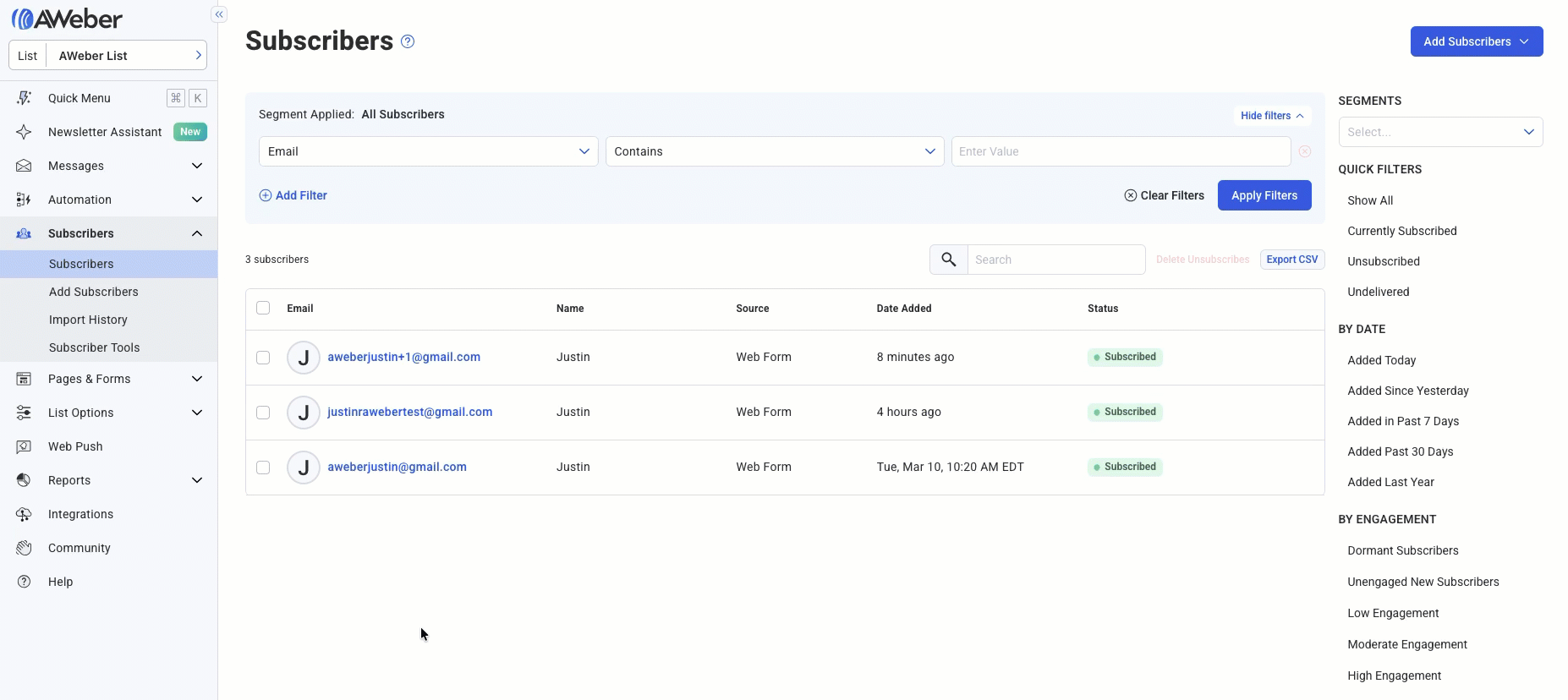Click the Integrations icon in sidebar
This screenshot has width=1568, height=700.
pos(24,514)
